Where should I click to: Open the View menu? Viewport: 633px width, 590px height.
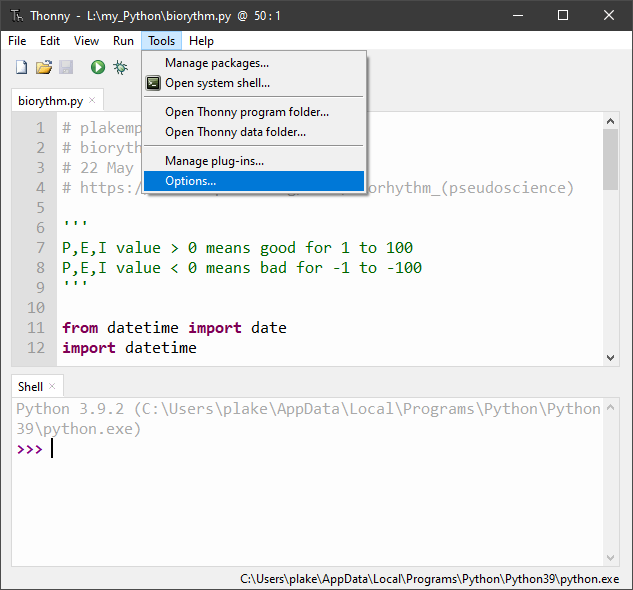86,41
